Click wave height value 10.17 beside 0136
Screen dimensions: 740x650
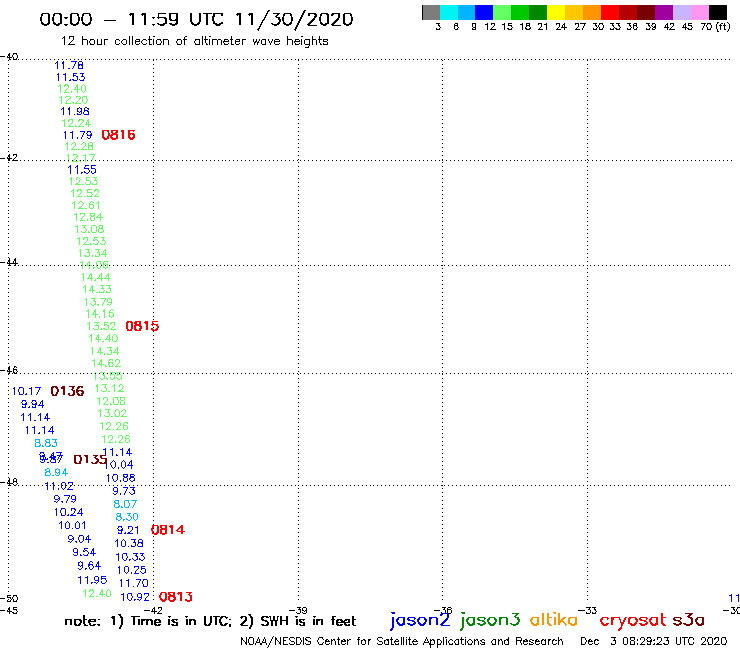point(26,391)
